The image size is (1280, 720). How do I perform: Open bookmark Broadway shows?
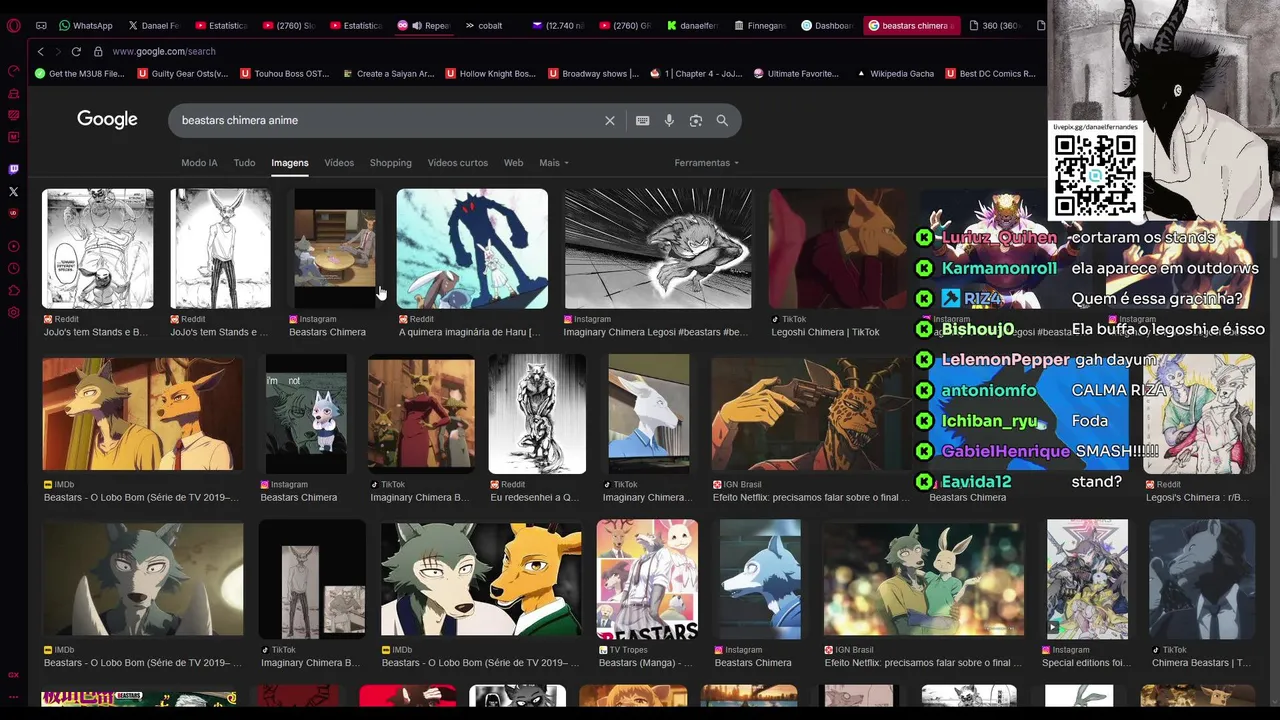point(593,73)
